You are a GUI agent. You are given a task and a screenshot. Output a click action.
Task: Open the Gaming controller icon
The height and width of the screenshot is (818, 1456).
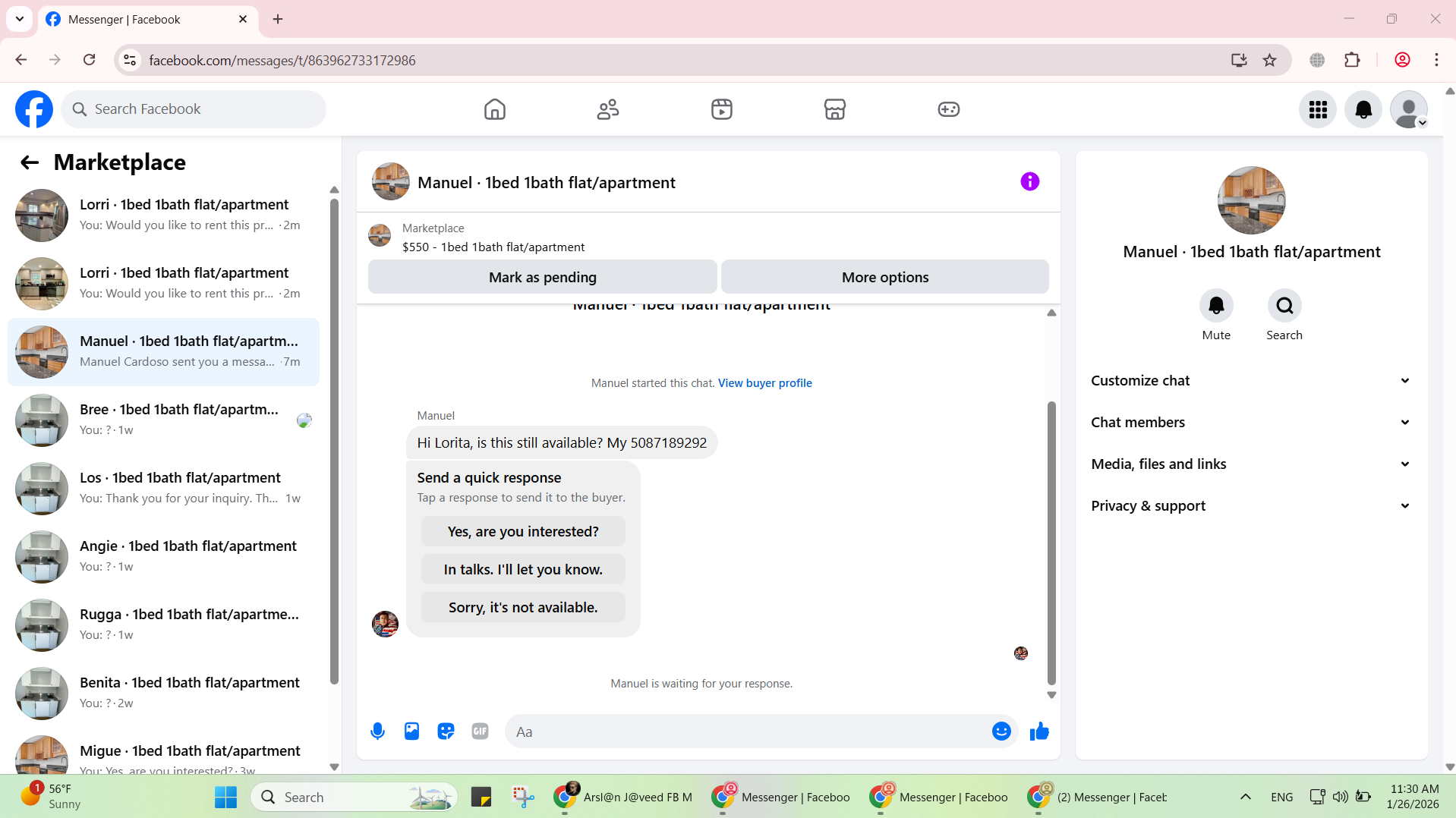pyautogui.click(x=948, y=109)
